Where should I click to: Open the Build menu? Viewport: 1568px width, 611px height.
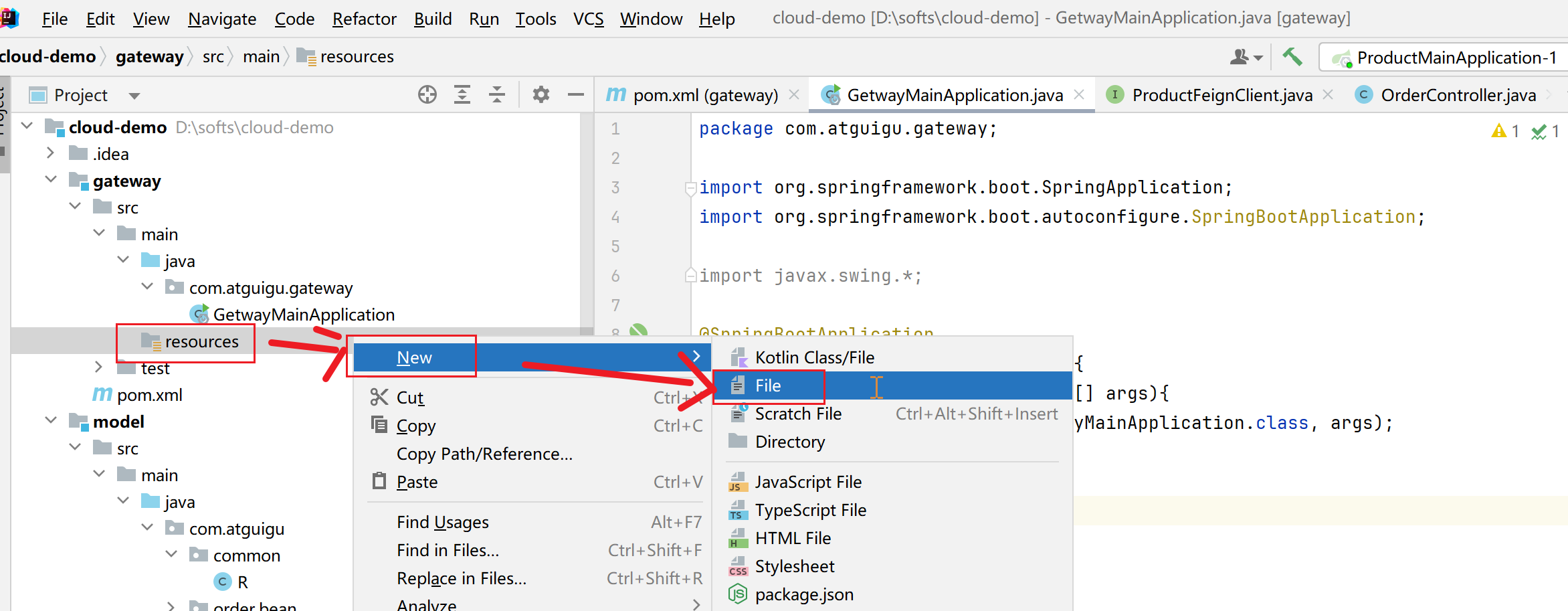(433, 19)
